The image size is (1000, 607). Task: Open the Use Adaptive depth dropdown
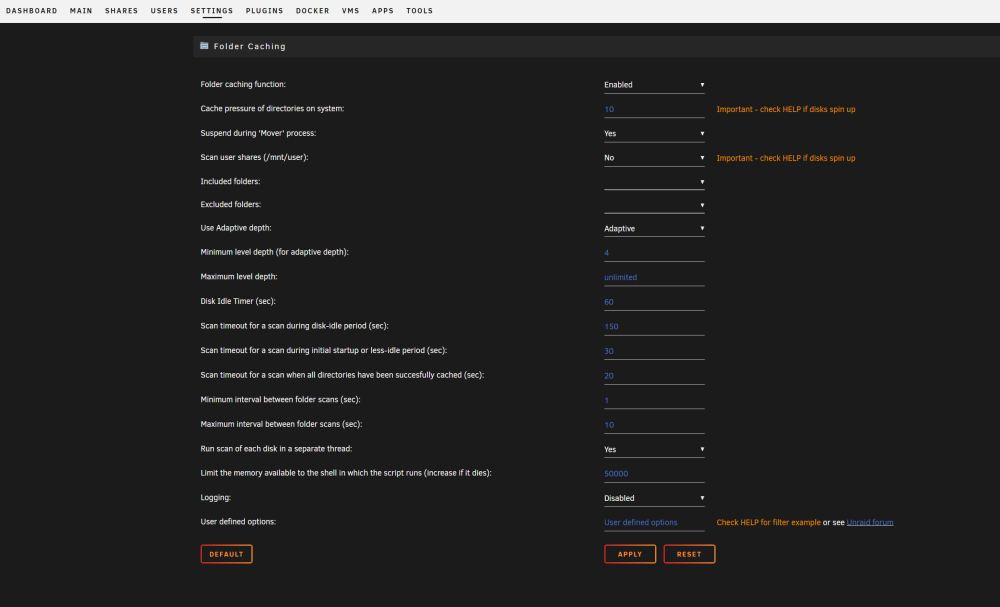point(654,228)
